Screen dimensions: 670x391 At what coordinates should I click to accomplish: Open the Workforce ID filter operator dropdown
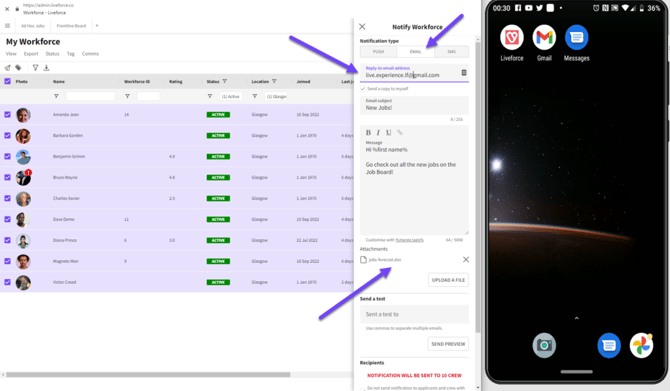127,96
